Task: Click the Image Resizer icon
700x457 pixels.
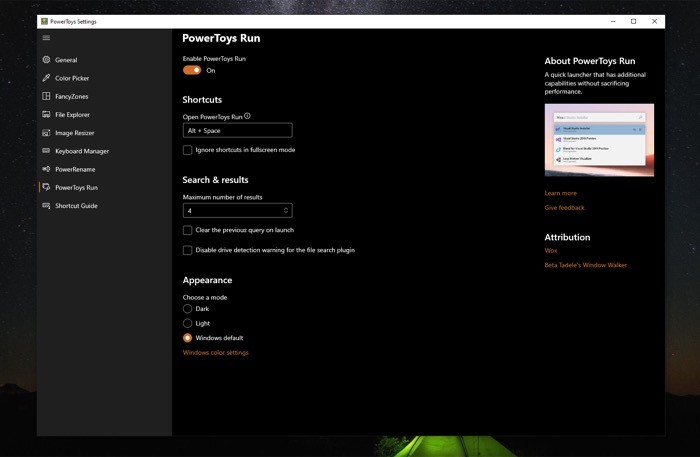Action: pyautogui.click(x=46, y=133)
